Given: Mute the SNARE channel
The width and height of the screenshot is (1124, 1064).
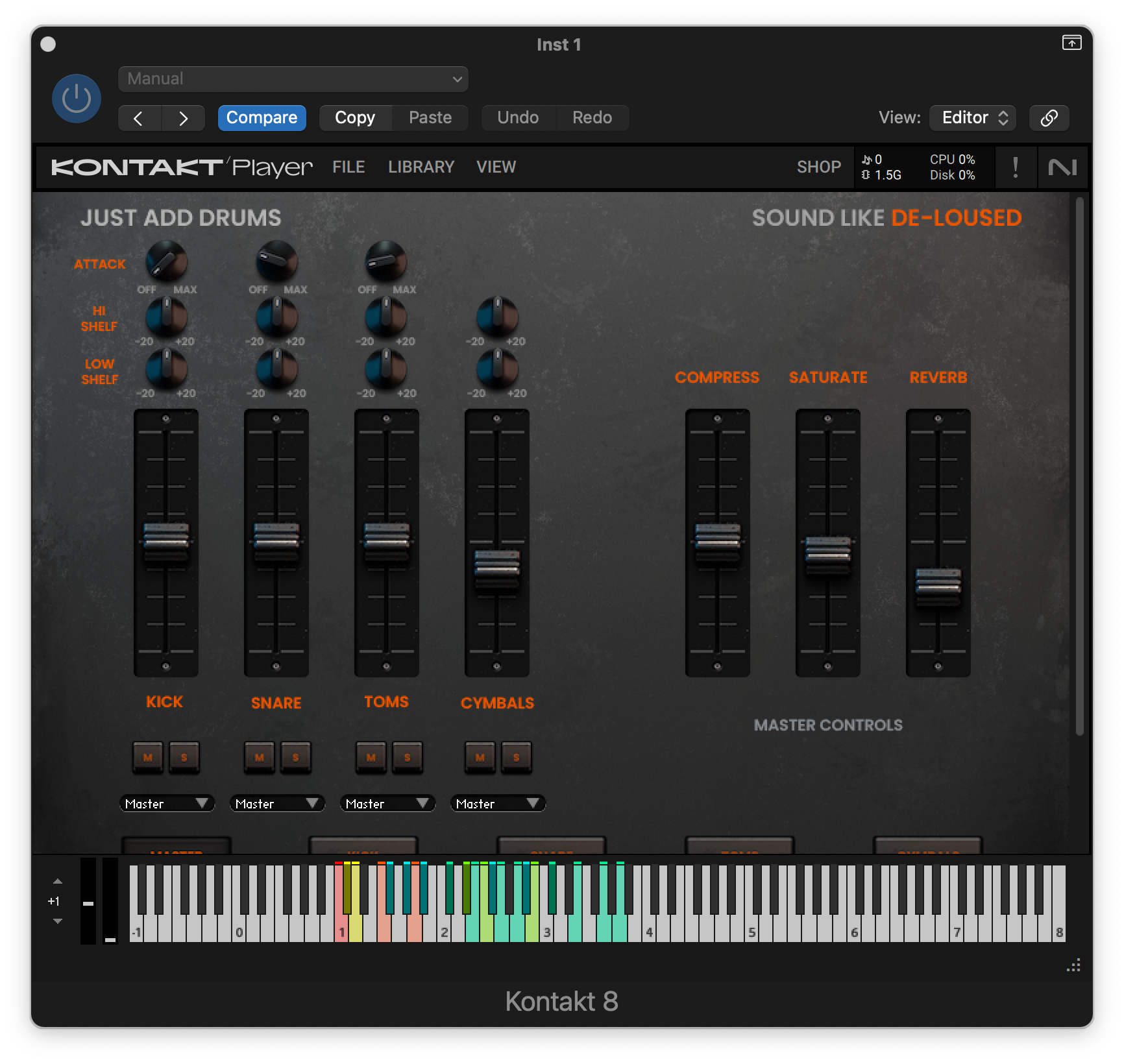Looking at the screenshot, I should pos(260,757).
